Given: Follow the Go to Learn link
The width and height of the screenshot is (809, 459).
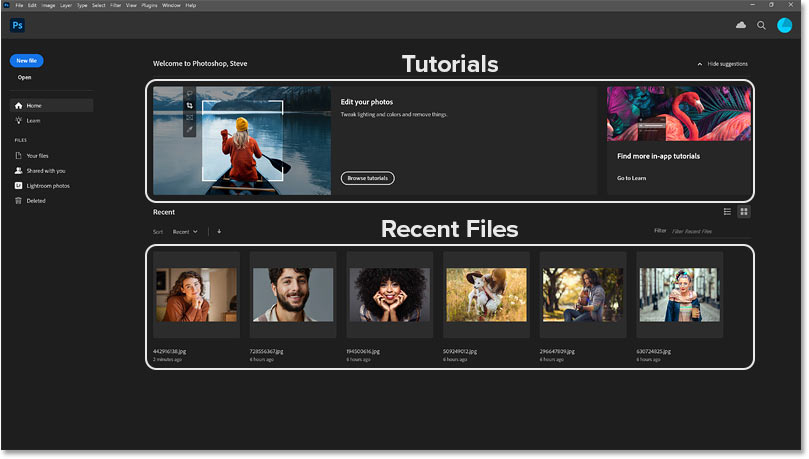Looking at the screenshot, I should [632, 178].
